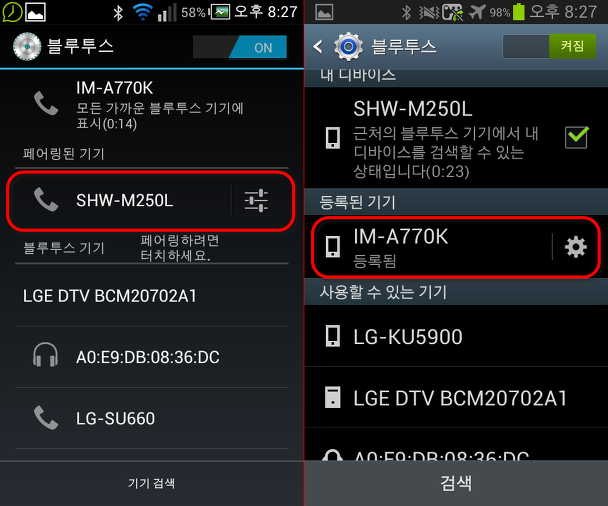
Task: Tap the computer icon beside LGE DTV BCM20702A1
Action: (333, 397)
